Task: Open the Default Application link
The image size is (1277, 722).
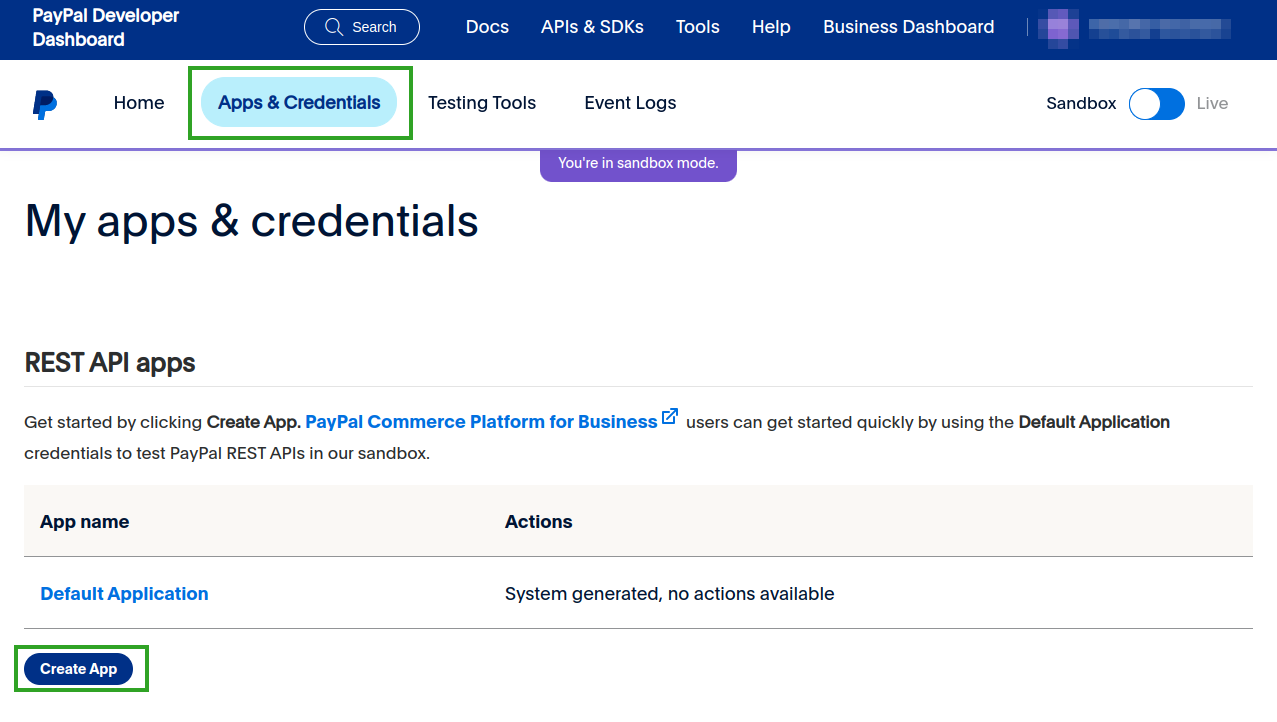Action: [124, 594]
